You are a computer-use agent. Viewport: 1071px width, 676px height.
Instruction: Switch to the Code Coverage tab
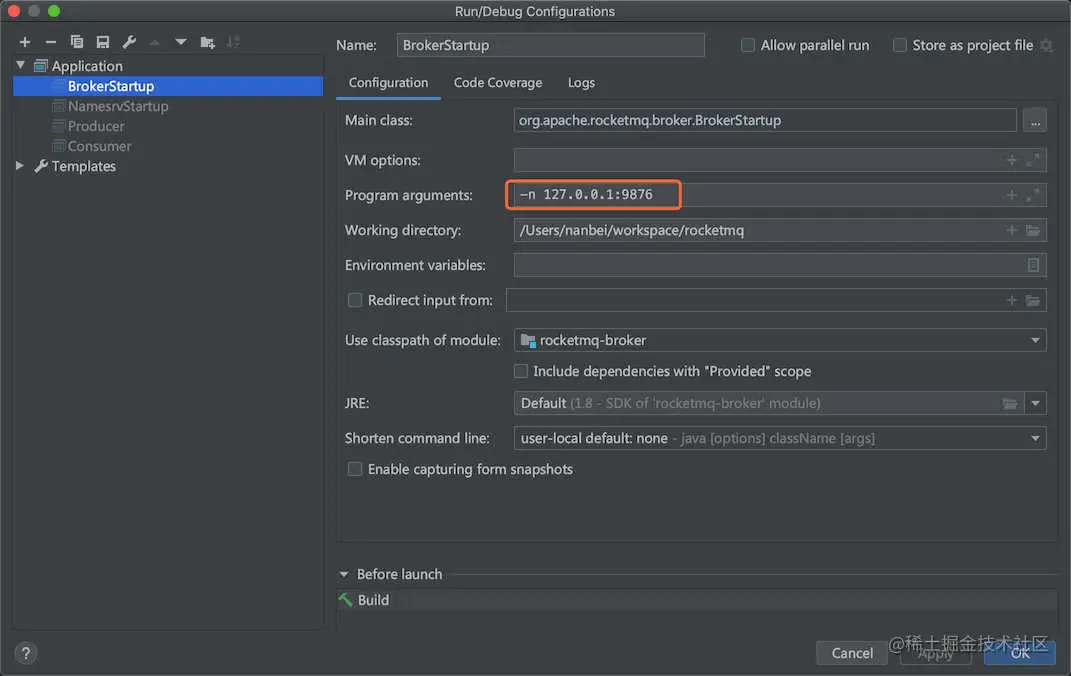point(498,83)
